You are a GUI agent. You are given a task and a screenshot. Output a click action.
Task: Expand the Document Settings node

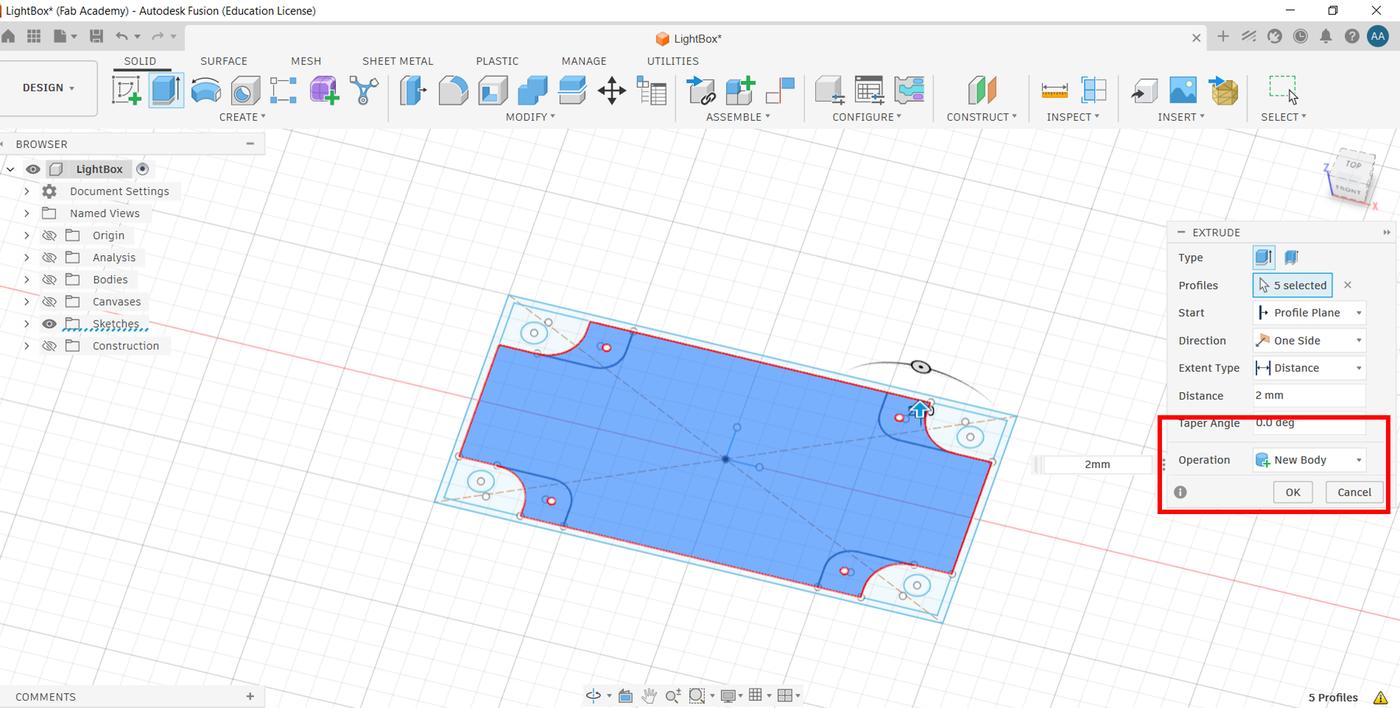pyautogui.click(x=27, y=192)
